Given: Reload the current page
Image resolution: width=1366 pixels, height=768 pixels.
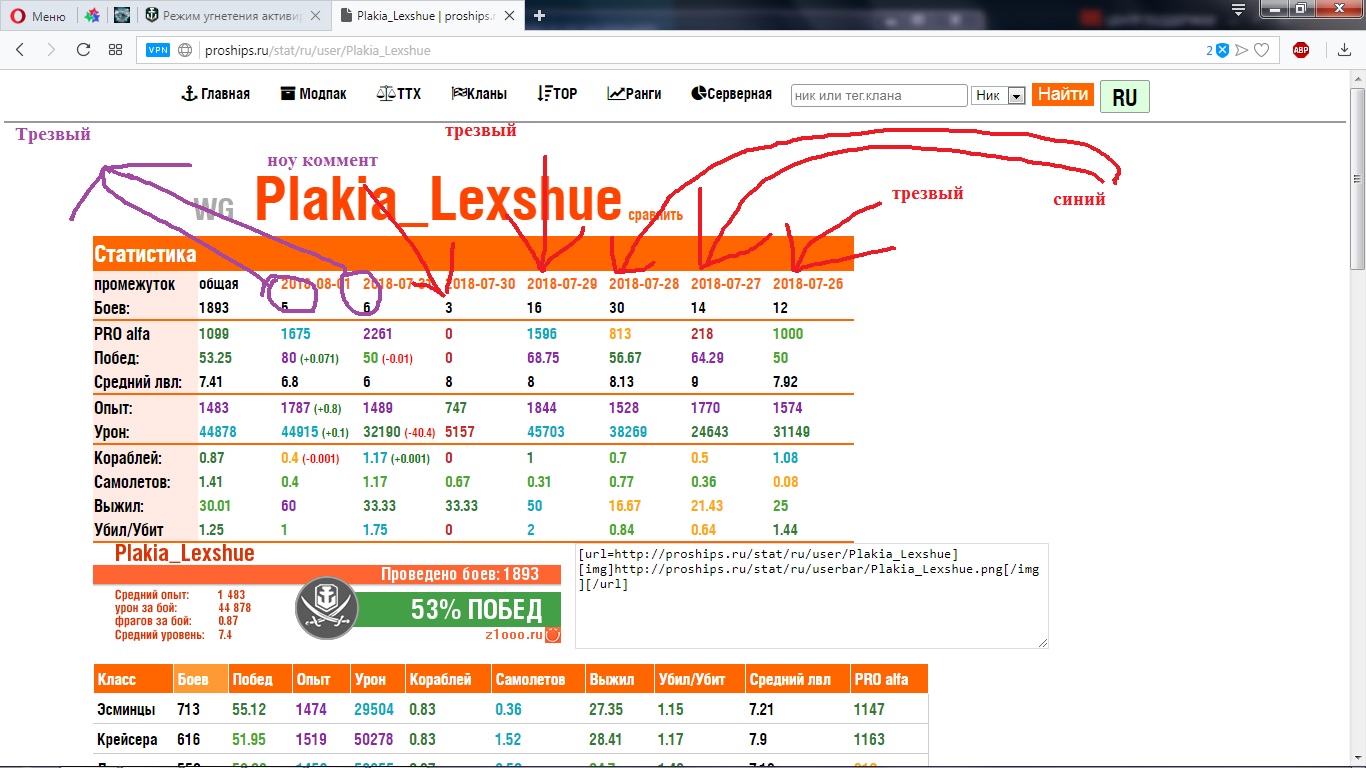Looking at the screenshot, I should [84, 50].
